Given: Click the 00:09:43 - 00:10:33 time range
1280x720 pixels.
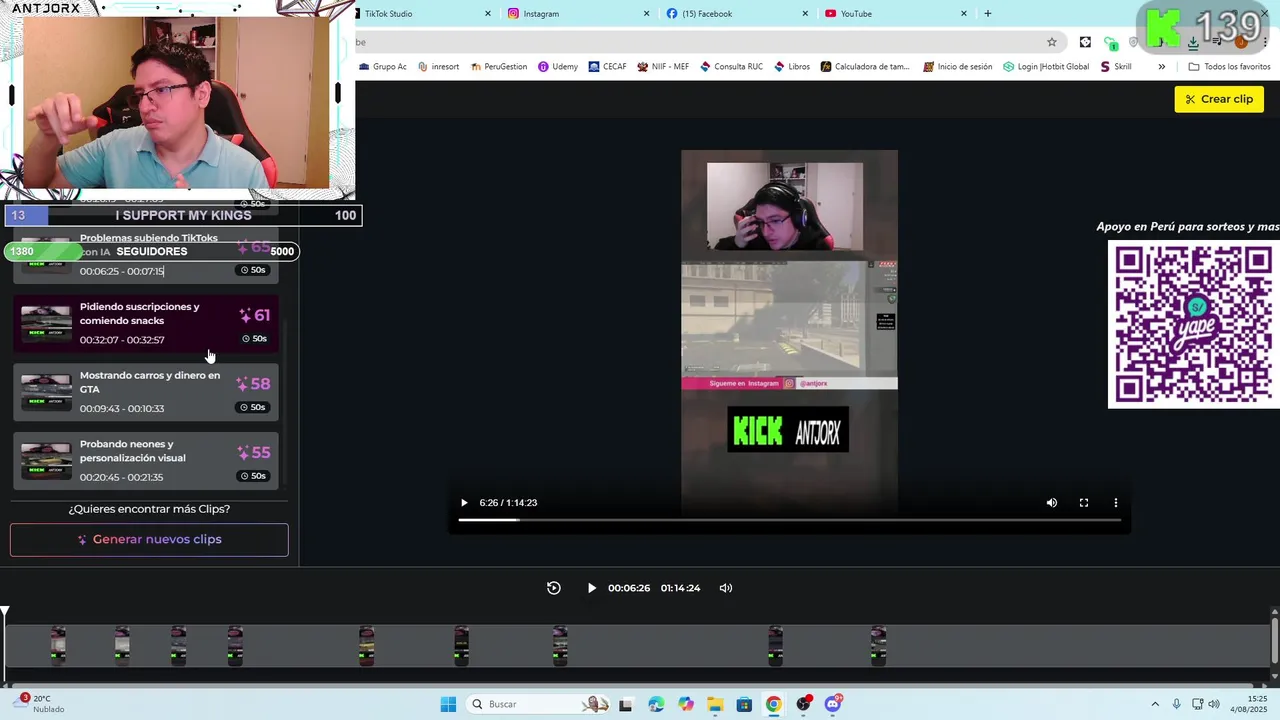Looking at the screenshot, I should tap(122, 409).
